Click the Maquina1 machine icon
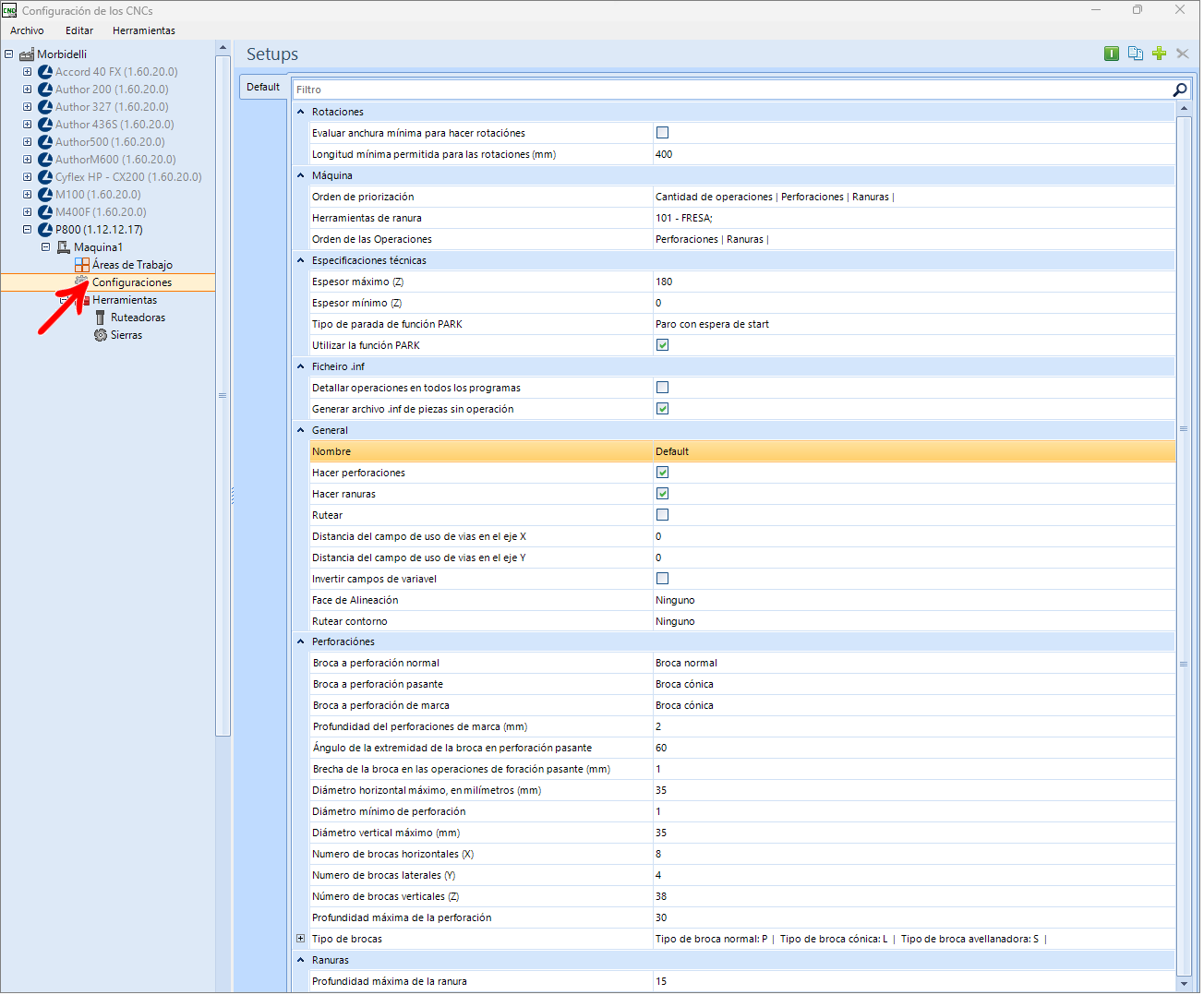The image size is (1204, 995). pos(64,247)
